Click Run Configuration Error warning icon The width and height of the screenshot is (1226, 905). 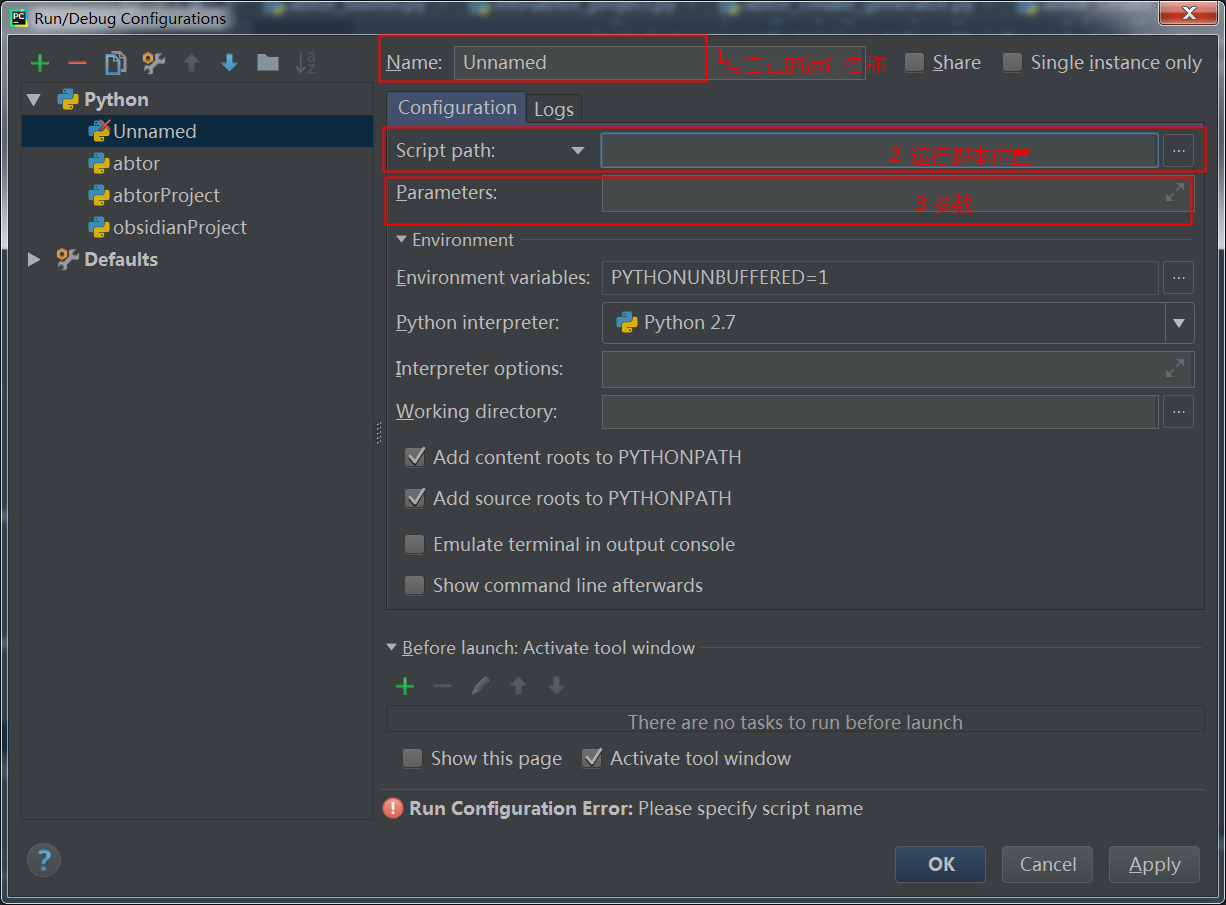tap(394, 809)
